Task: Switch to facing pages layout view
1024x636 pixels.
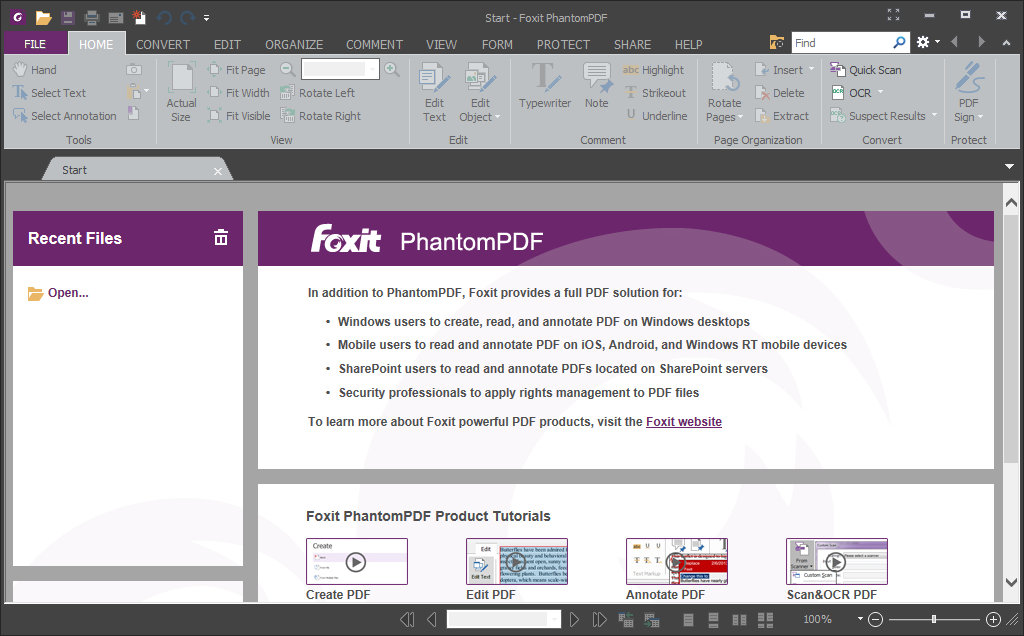Action: [739, 619]
